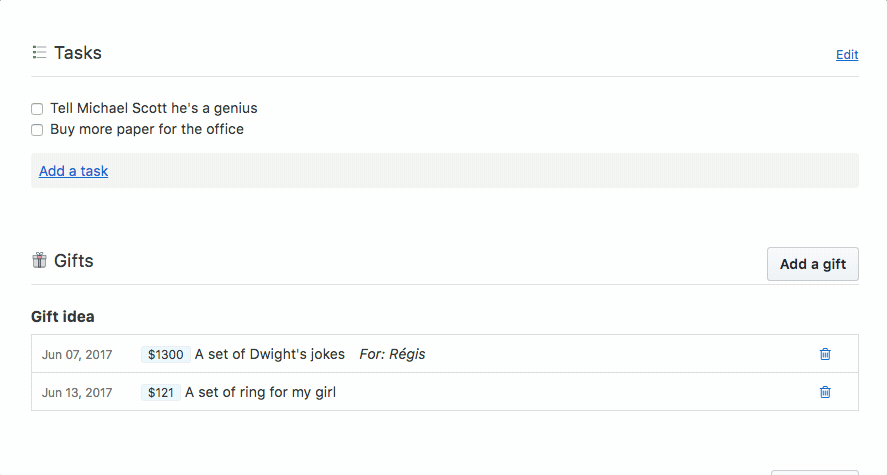Delete the Dwight's jokes gift via trash icon
The height and width of the screenshot is (475, 887).
(825, 354)
